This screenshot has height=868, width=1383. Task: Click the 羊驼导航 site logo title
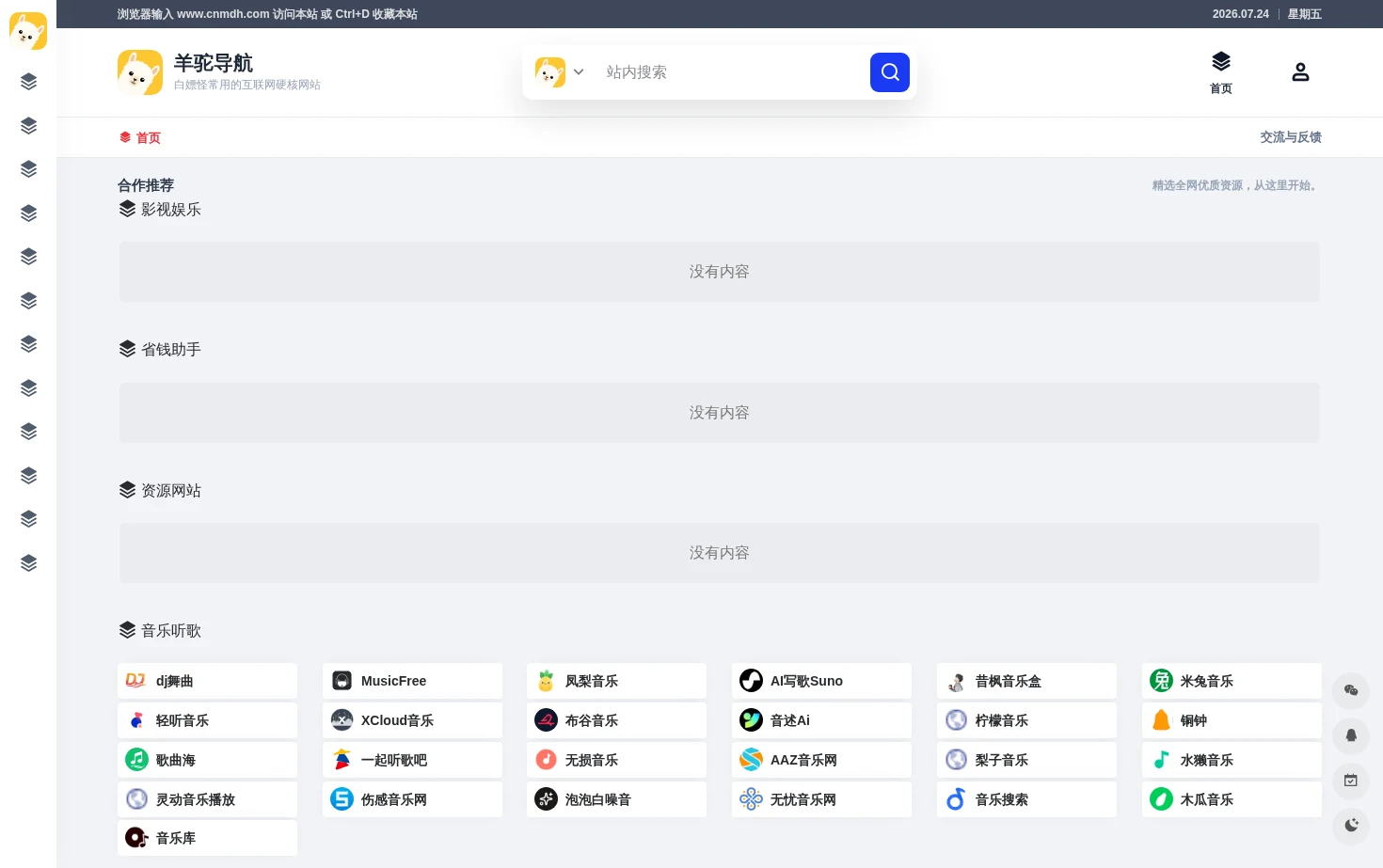[x=214, y=63]
